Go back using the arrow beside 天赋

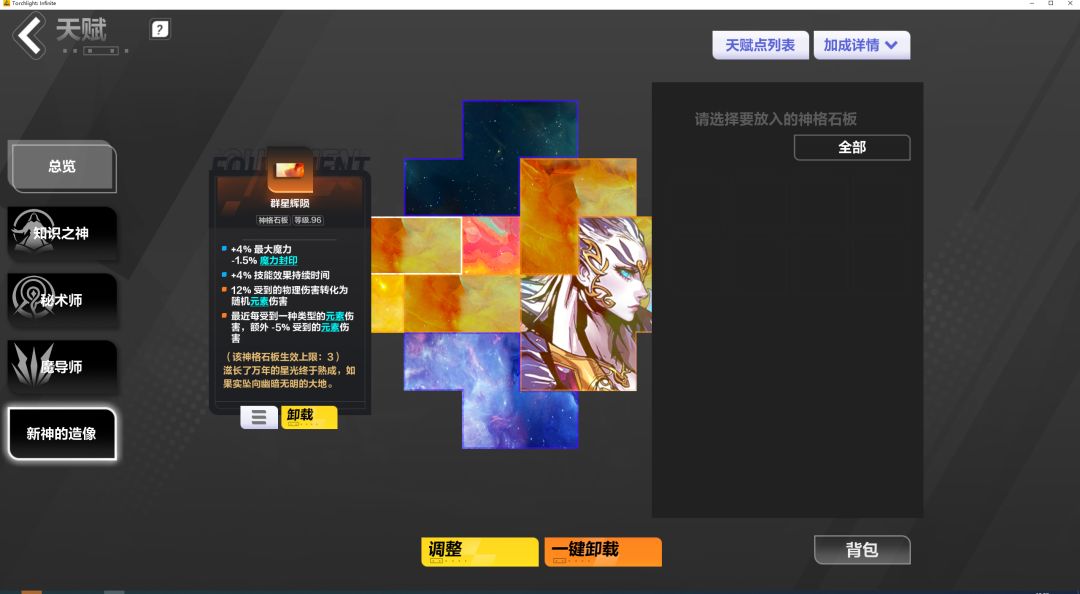(29, 34)
